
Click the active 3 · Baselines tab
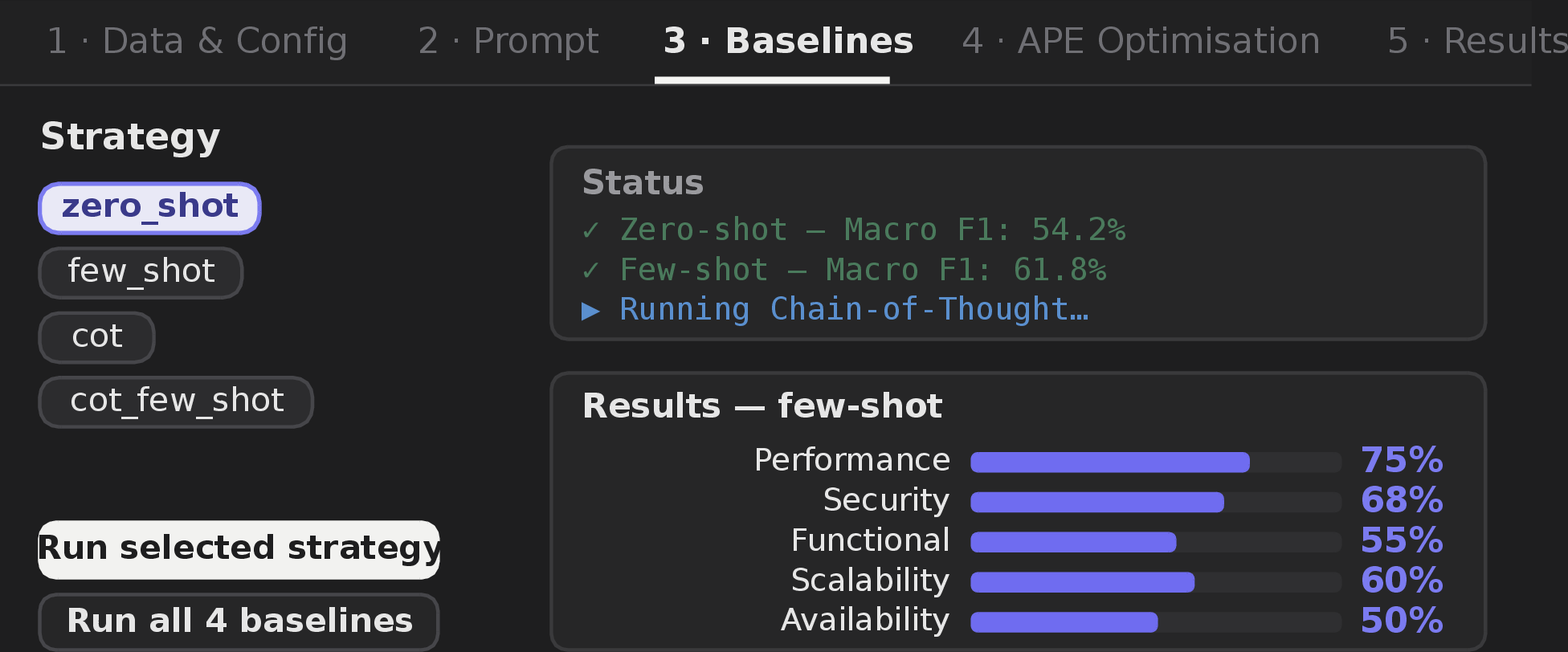[x=788, y=41]
